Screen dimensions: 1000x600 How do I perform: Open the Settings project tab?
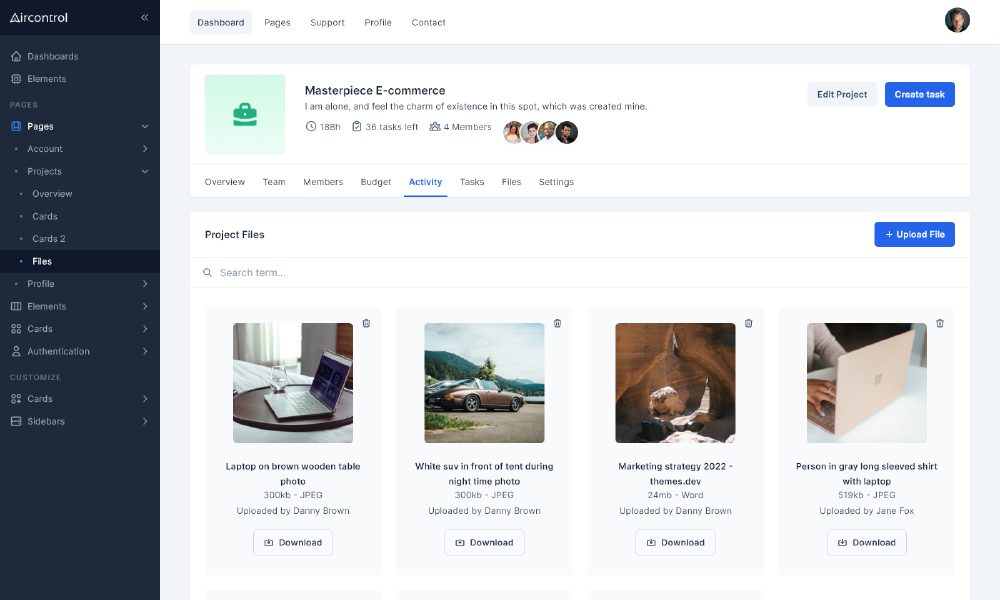click(556, 182)
